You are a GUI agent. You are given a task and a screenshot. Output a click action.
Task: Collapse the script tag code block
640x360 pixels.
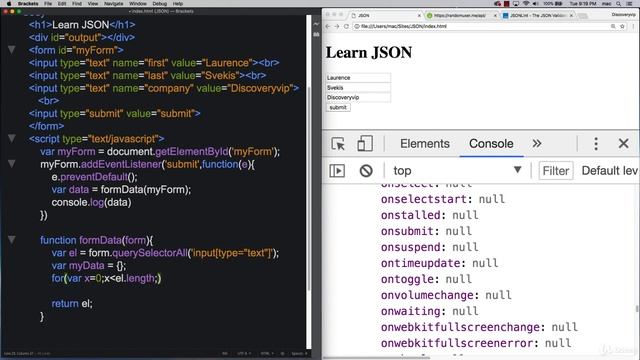(x=11, y=138)
